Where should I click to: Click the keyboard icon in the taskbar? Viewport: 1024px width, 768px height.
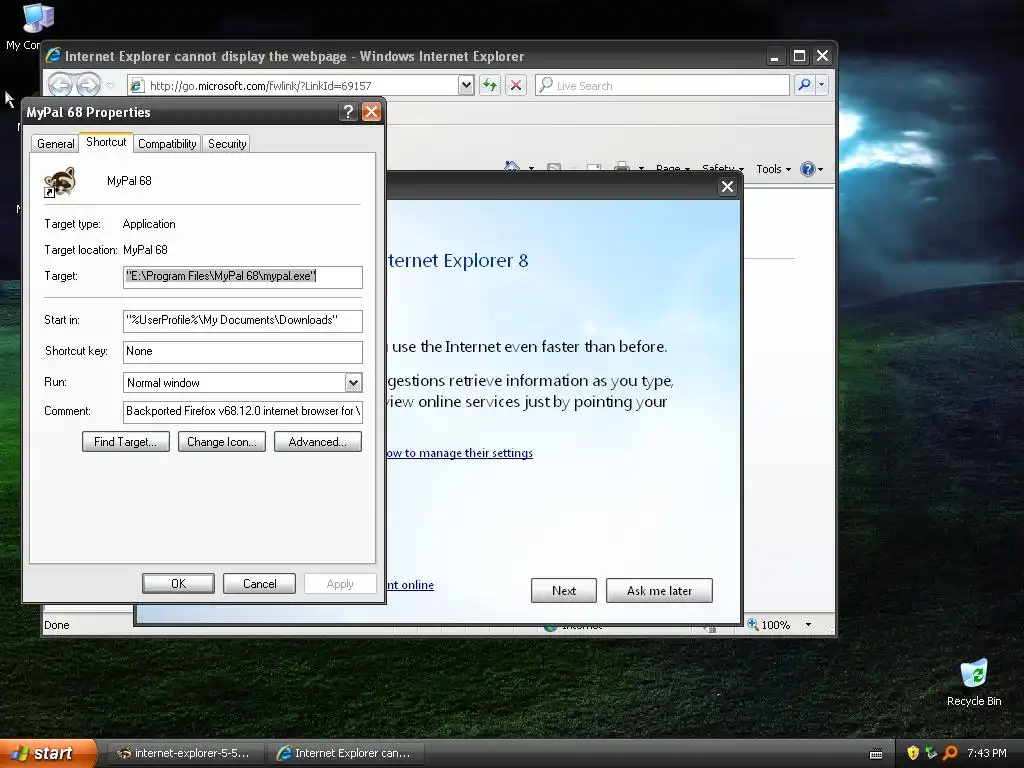coord(876,754)
